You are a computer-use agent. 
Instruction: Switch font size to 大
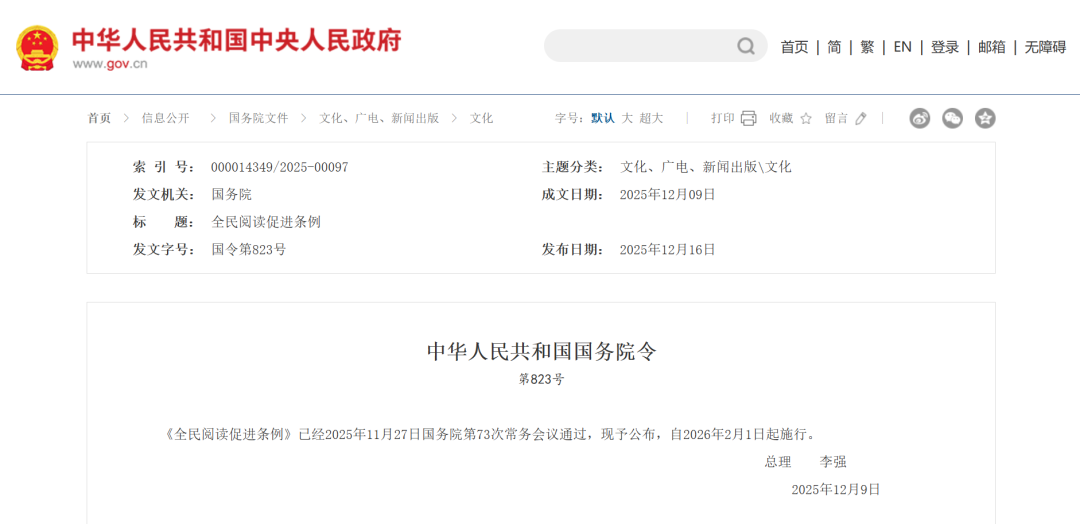[x=627, y=118]
